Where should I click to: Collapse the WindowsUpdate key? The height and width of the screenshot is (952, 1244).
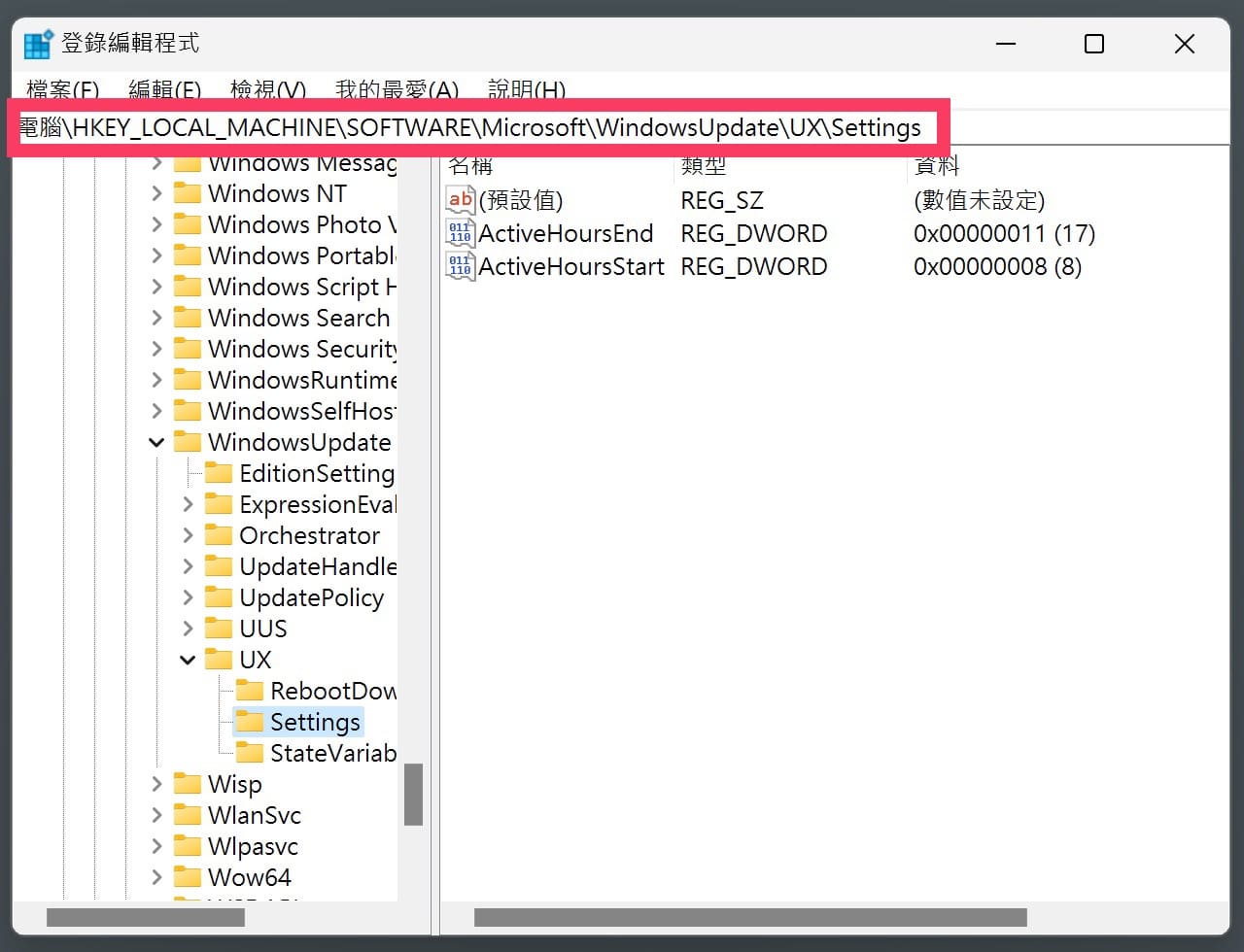pyautogui.click(x=156, y=442)
